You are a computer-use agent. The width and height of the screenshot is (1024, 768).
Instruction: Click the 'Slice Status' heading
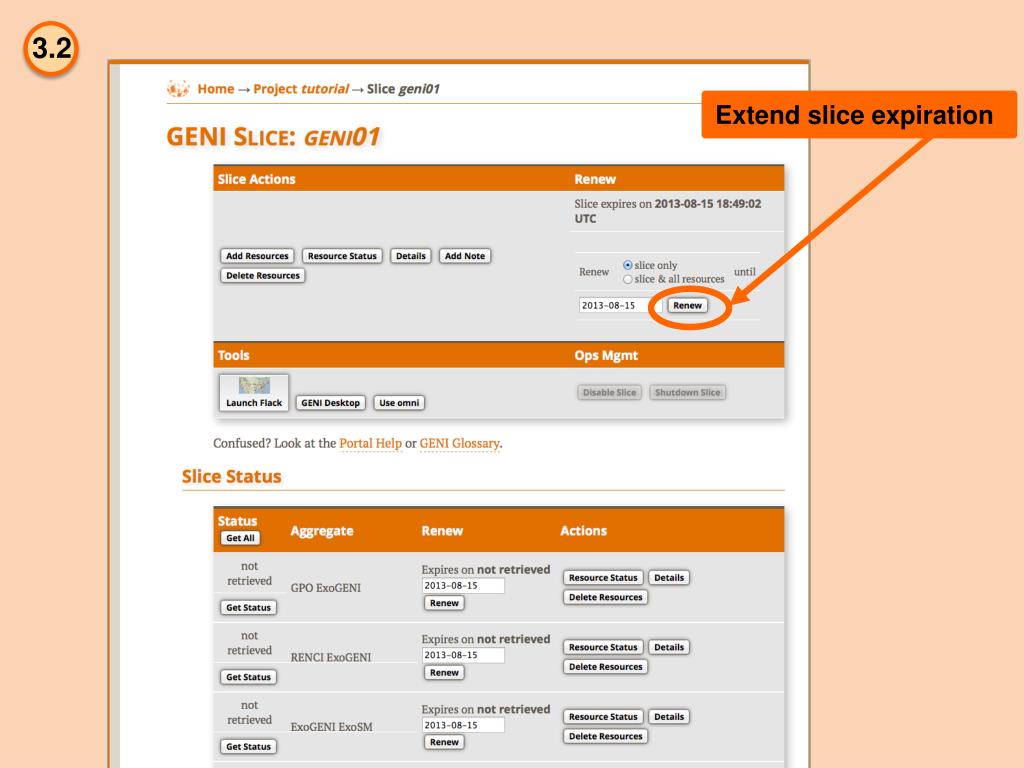click(231, 476)
